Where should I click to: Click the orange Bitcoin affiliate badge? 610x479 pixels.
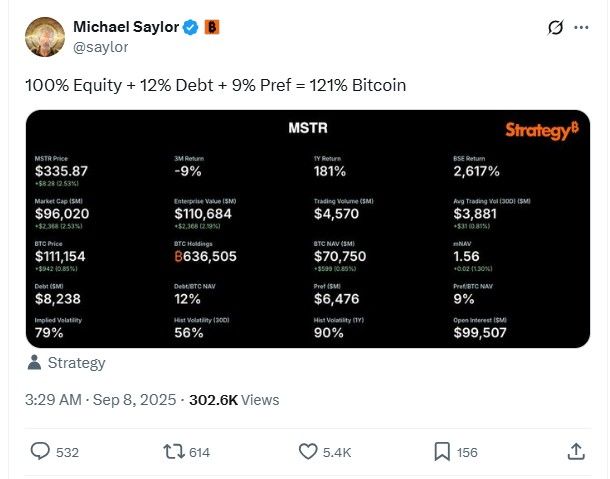pyautogui.click(x=212, y=27)
